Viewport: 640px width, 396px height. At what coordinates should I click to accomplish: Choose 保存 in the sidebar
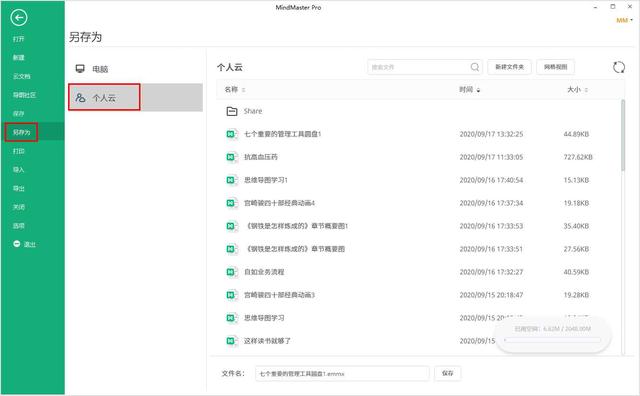pos(18,113)
